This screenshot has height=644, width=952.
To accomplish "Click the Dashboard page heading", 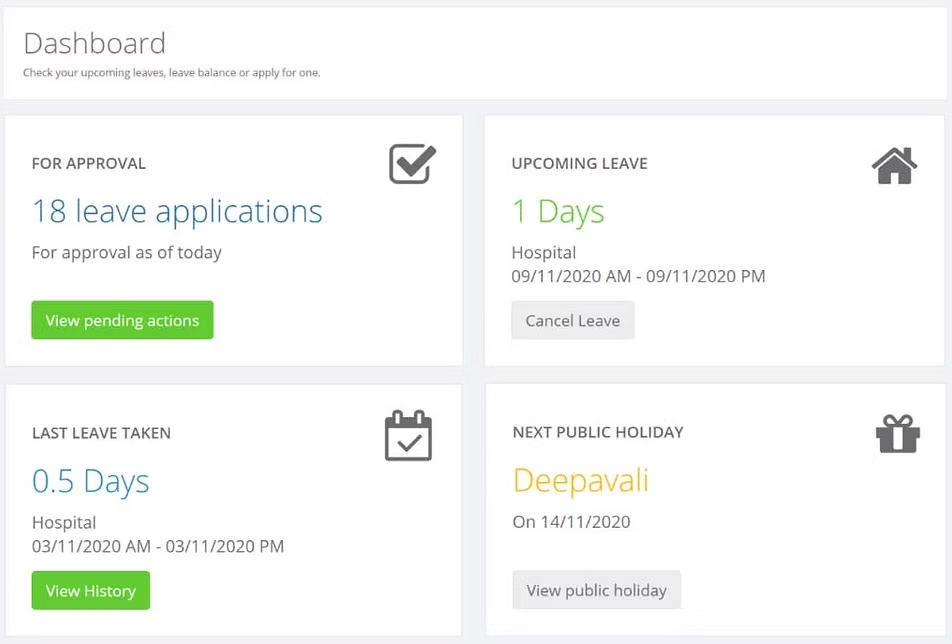I will (x=95, y=44).
